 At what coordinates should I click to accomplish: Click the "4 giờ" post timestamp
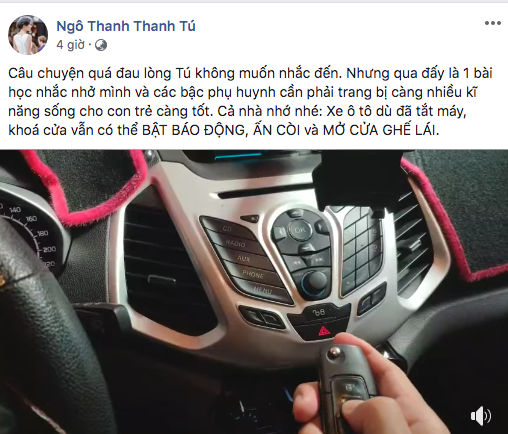(x=70, y=45)
